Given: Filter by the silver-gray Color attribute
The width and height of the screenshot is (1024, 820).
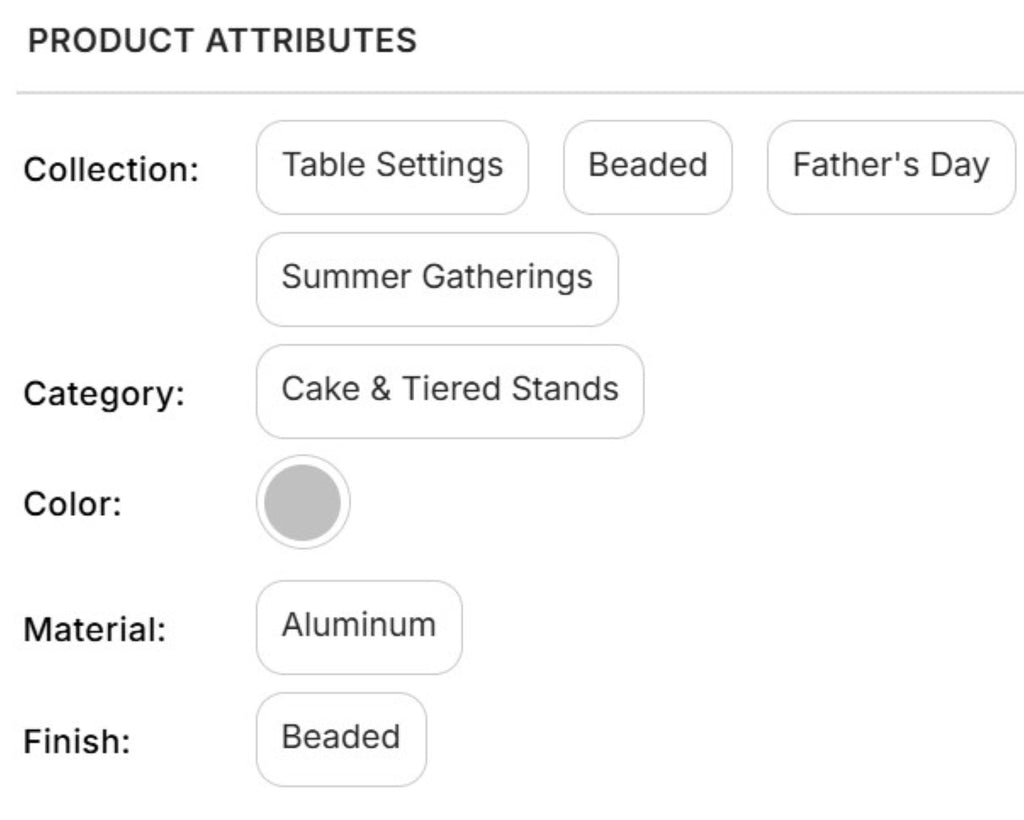Looking at the screenshot, I should click(303, 502).
